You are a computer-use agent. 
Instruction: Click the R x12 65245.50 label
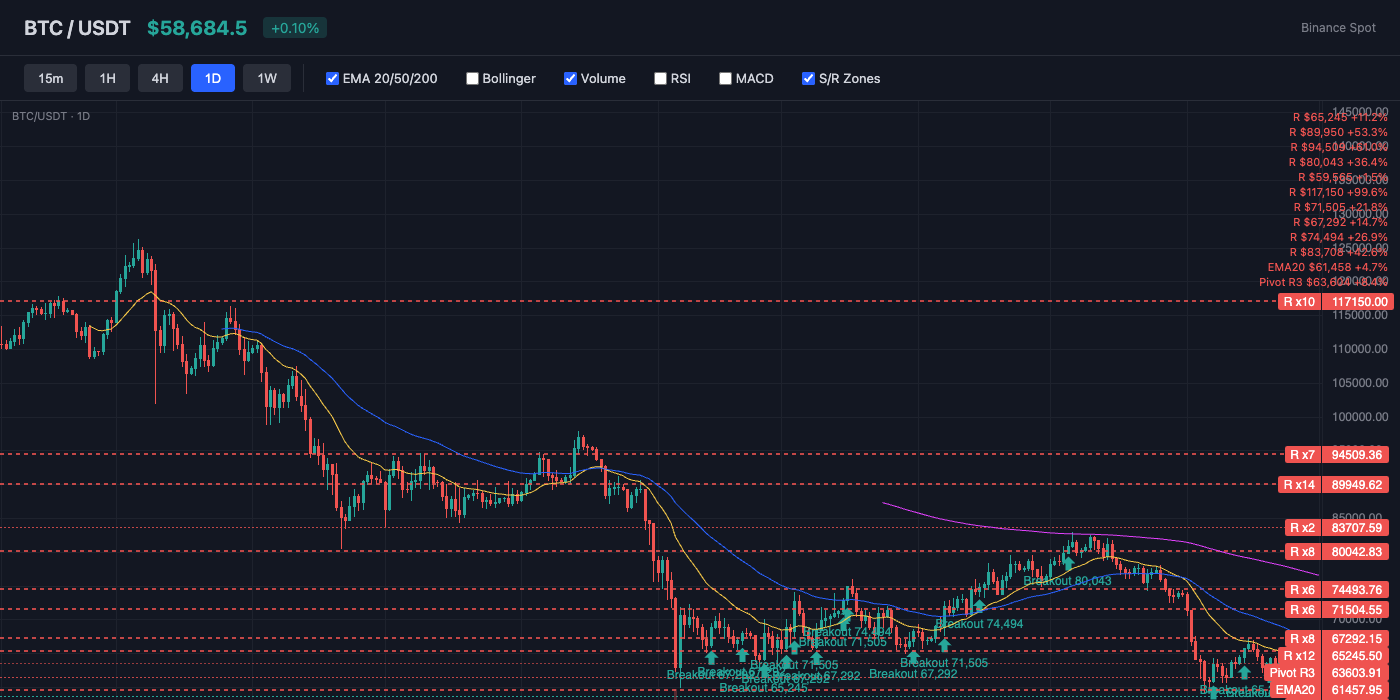click(x=1335, y=655)
